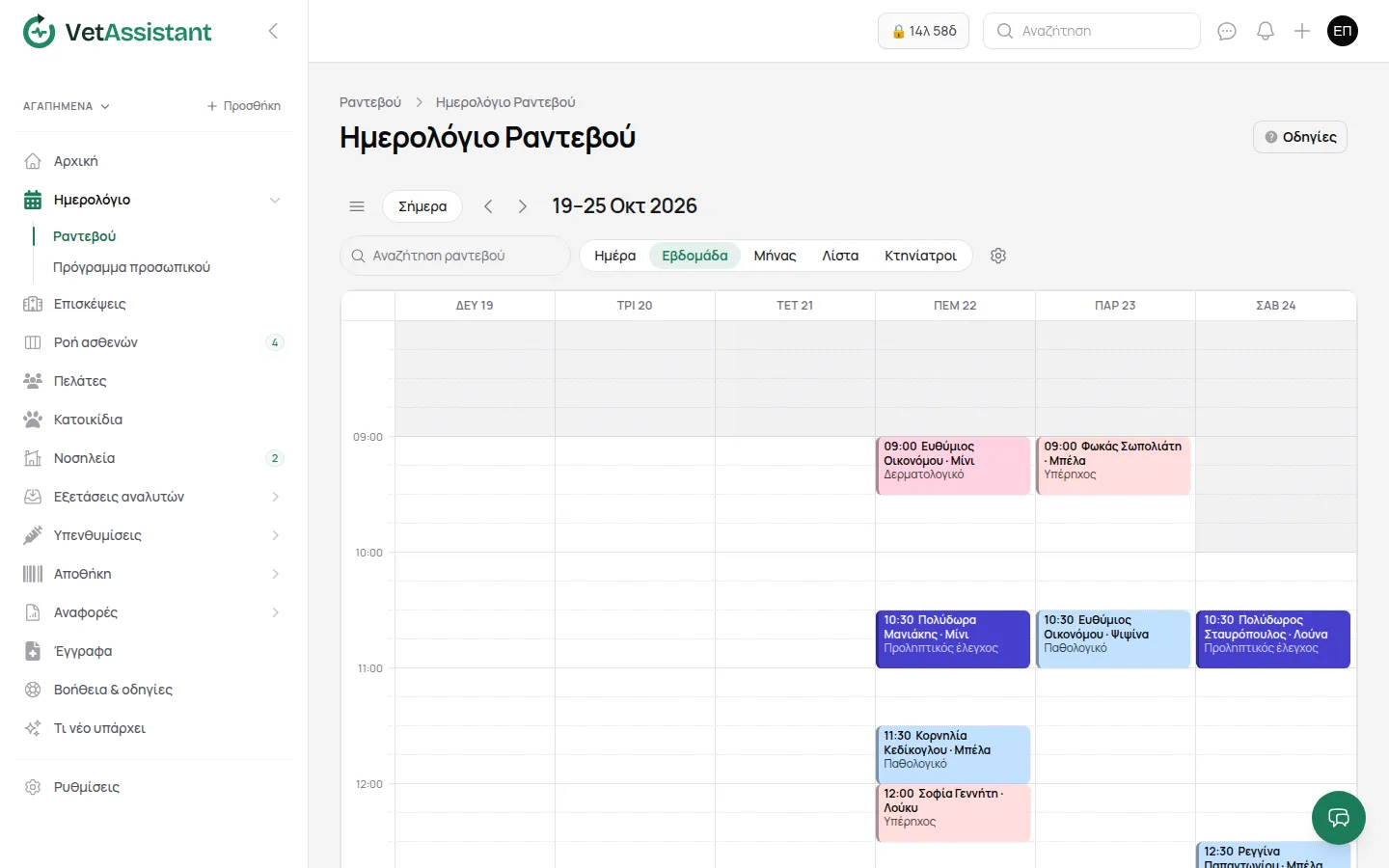The height and width of the screenshot is (868, 1389).
Task: Click the Ραντεβού breadcrumb link
Action: (370, 102)
